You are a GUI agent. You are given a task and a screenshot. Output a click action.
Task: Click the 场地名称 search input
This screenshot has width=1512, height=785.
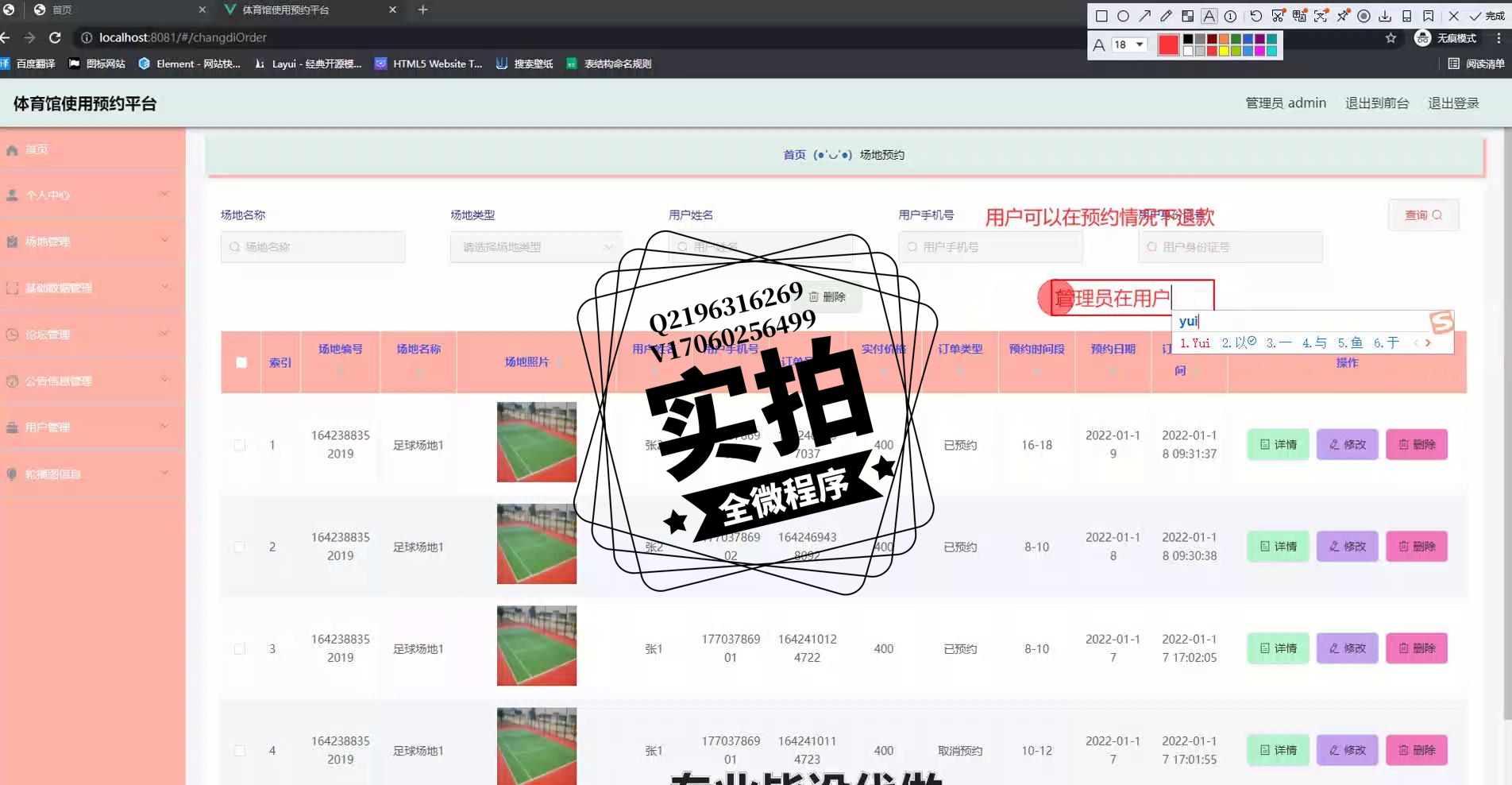(313, 247)
